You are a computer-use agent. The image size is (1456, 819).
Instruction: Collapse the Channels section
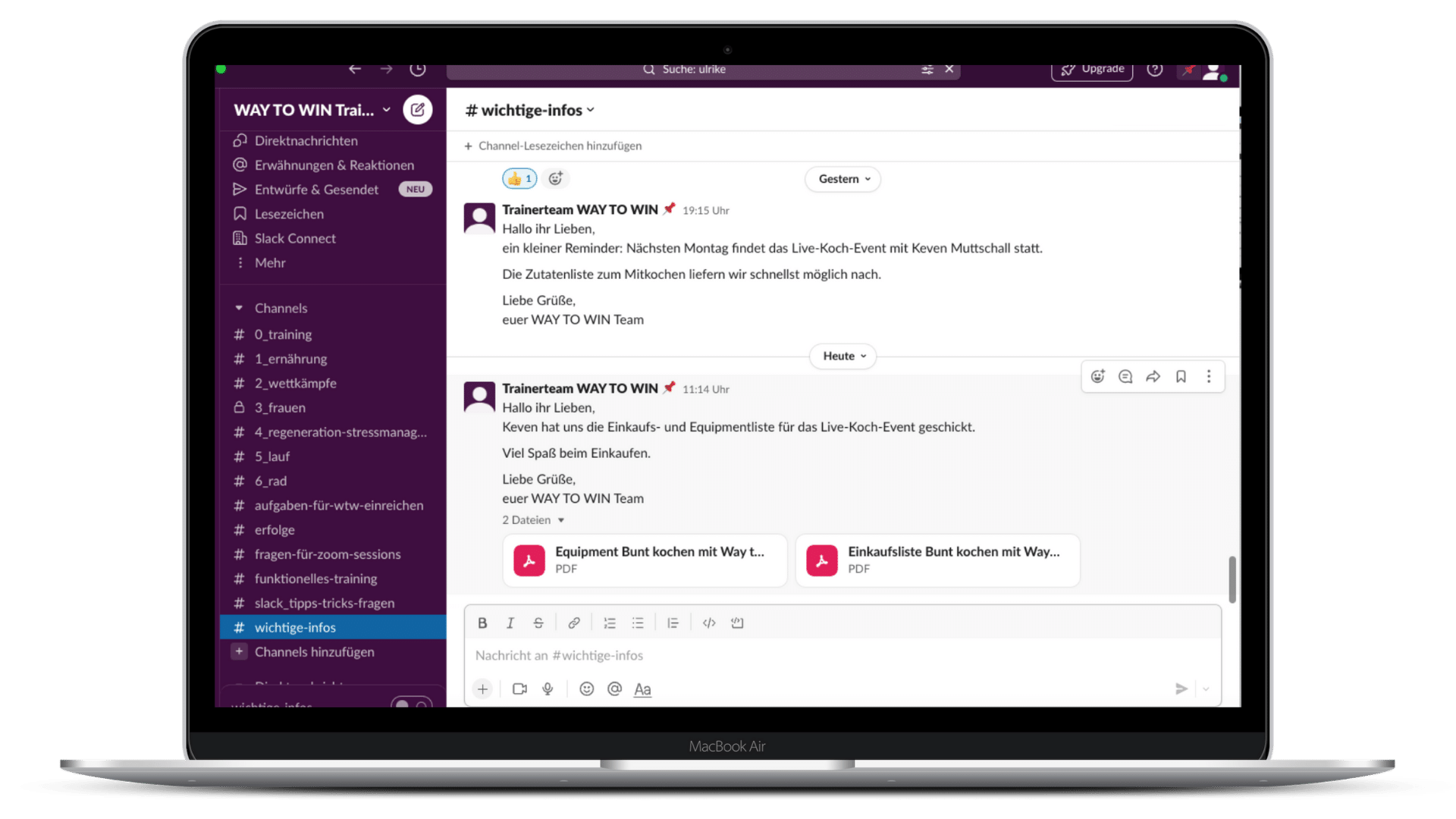click(239, 308)
